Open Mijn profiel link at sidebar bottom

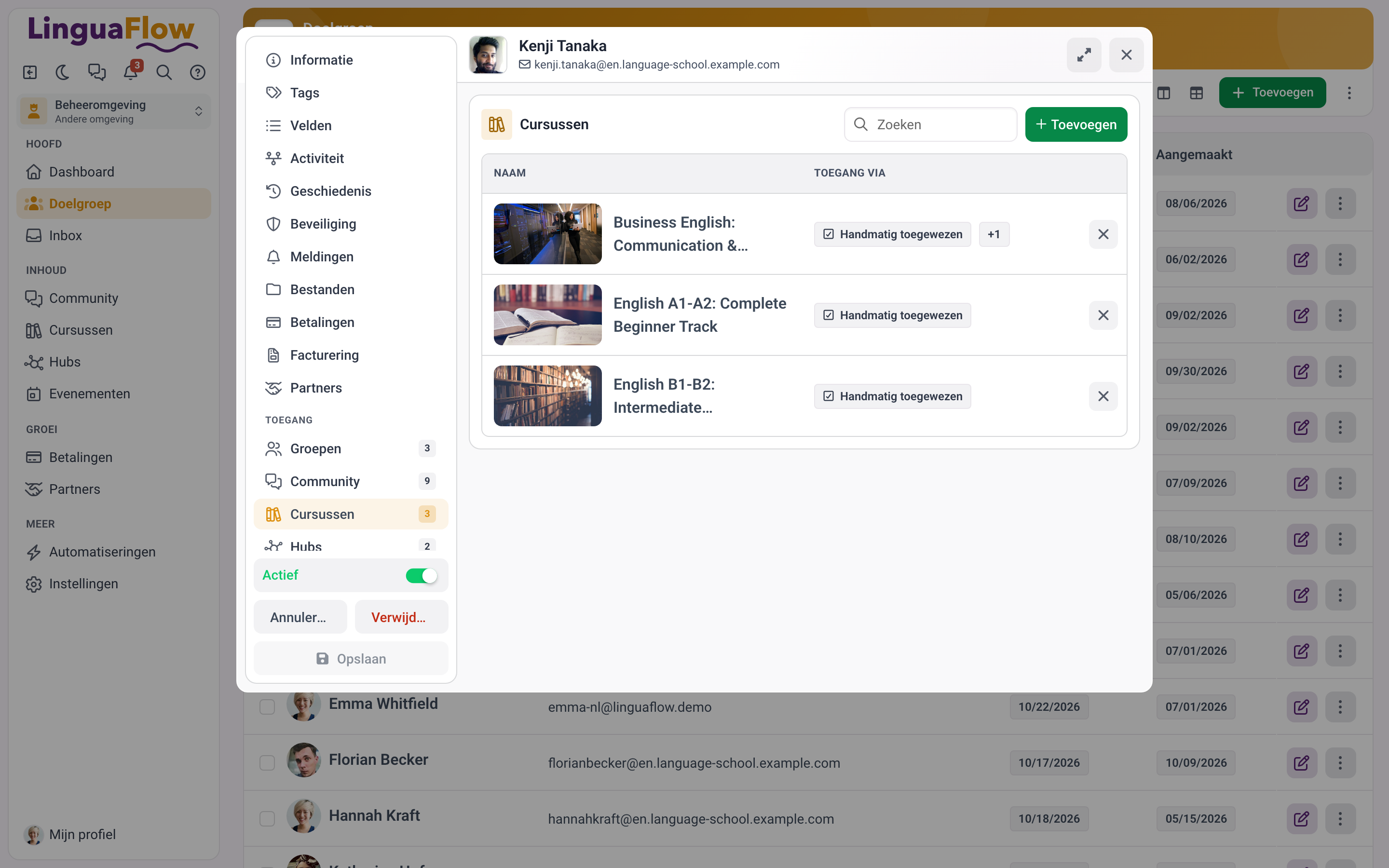(x=70, y=834)
